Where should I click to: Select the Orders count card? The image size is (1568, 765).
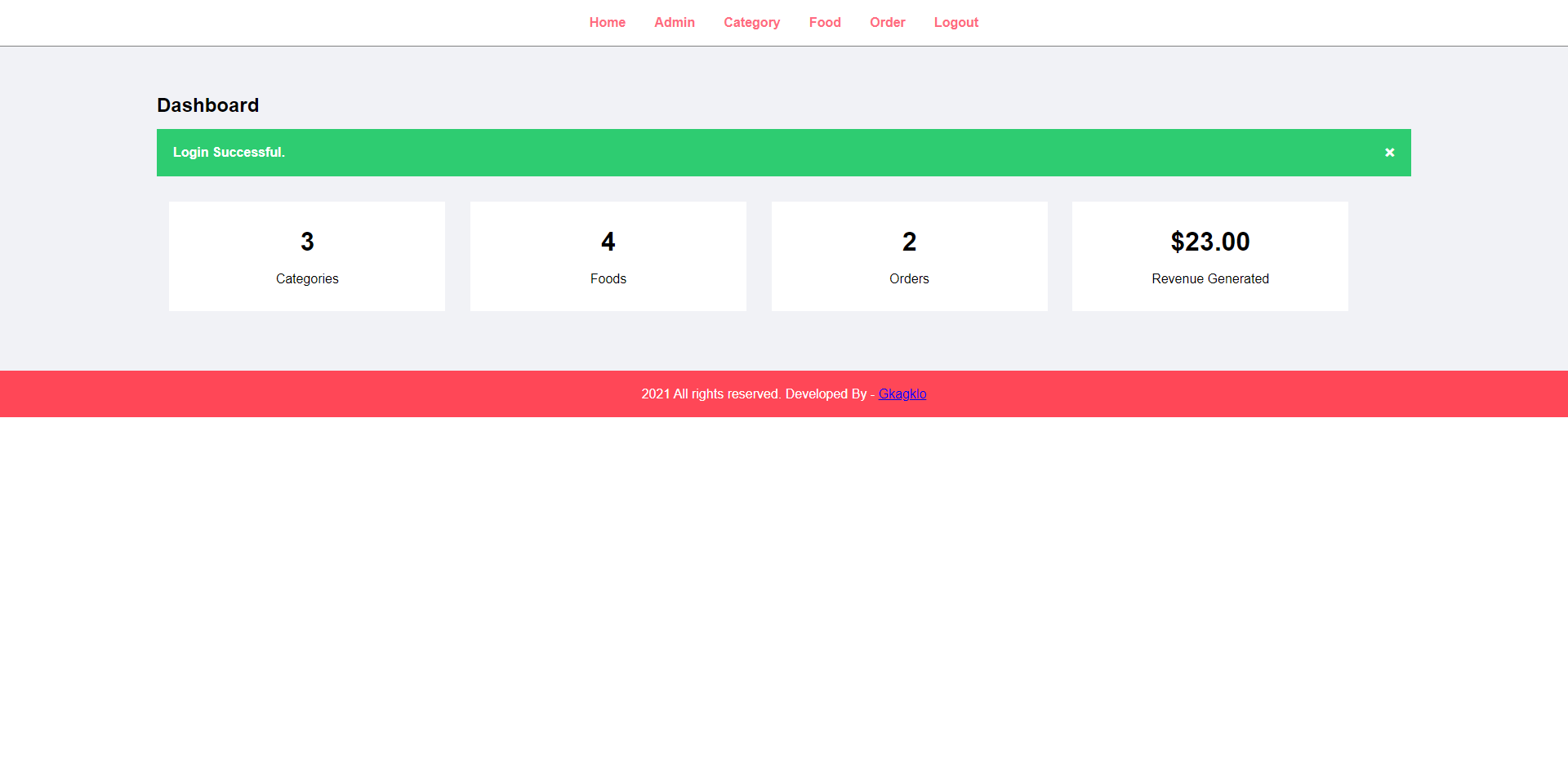tap(909, 256)
